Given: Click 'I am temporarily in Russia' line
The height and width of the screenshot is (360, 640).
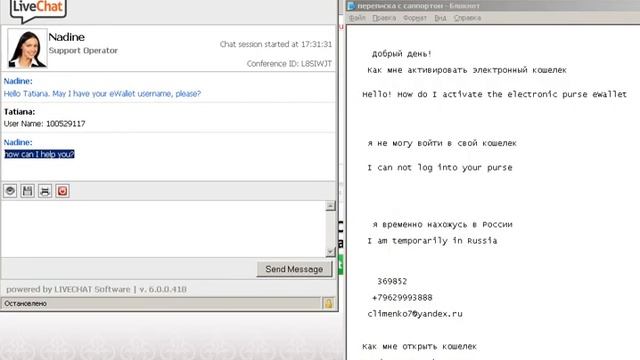Looking at the screenshot, I should 432,241.
